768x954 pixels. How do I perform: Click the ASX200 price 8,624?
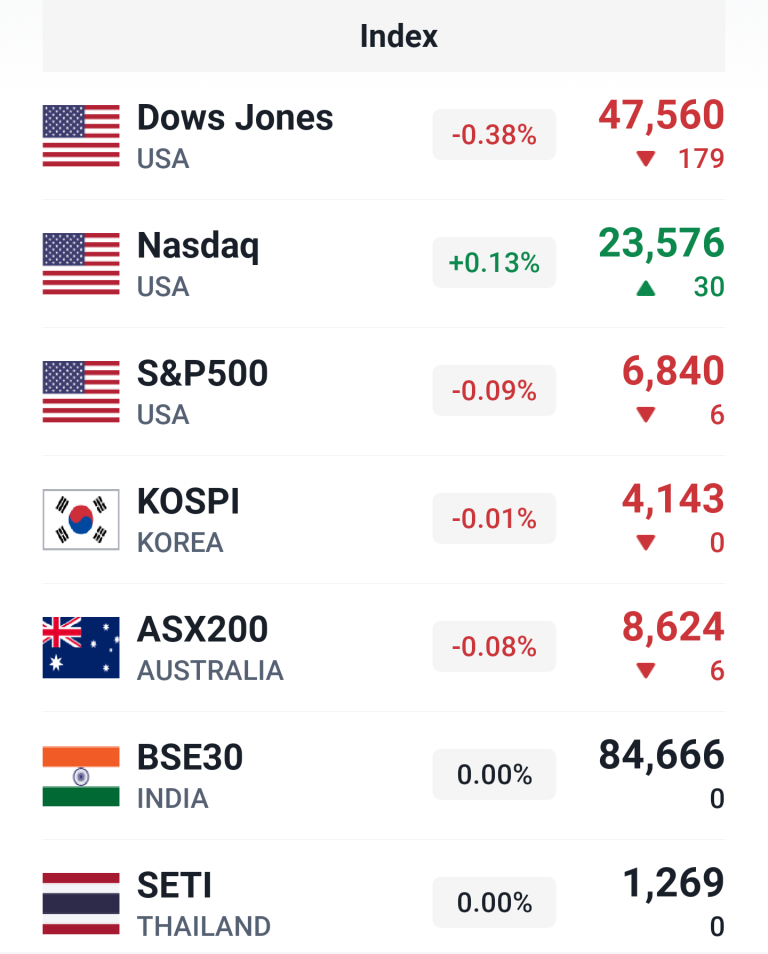pyautogui.click(x=673, y=627)
